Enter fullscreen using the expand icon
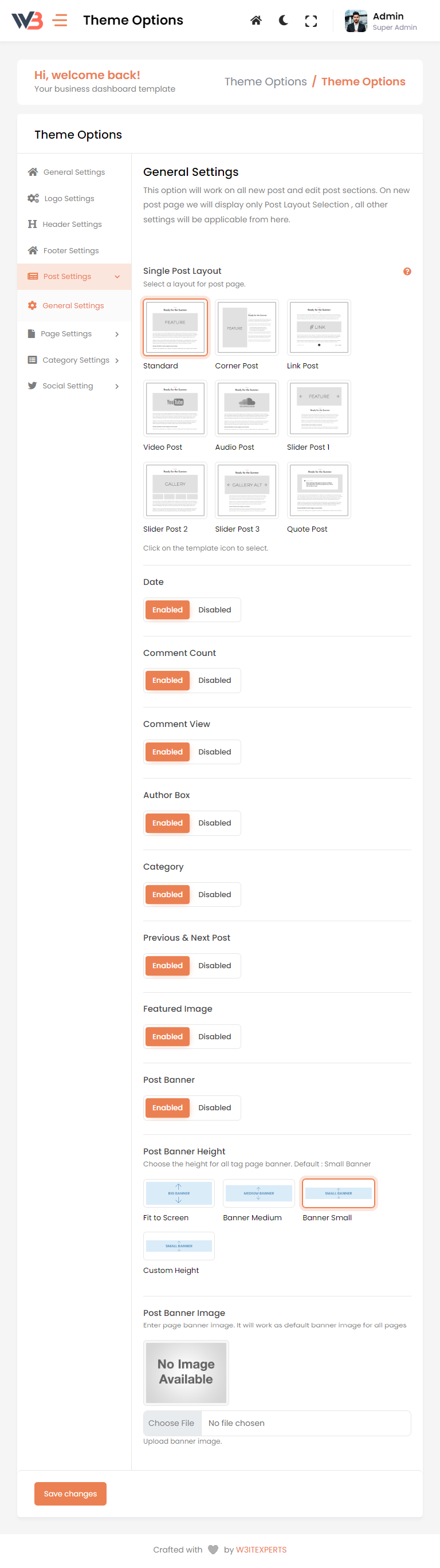This screenshot has height=1568, width=440. [x=311, y=21]
